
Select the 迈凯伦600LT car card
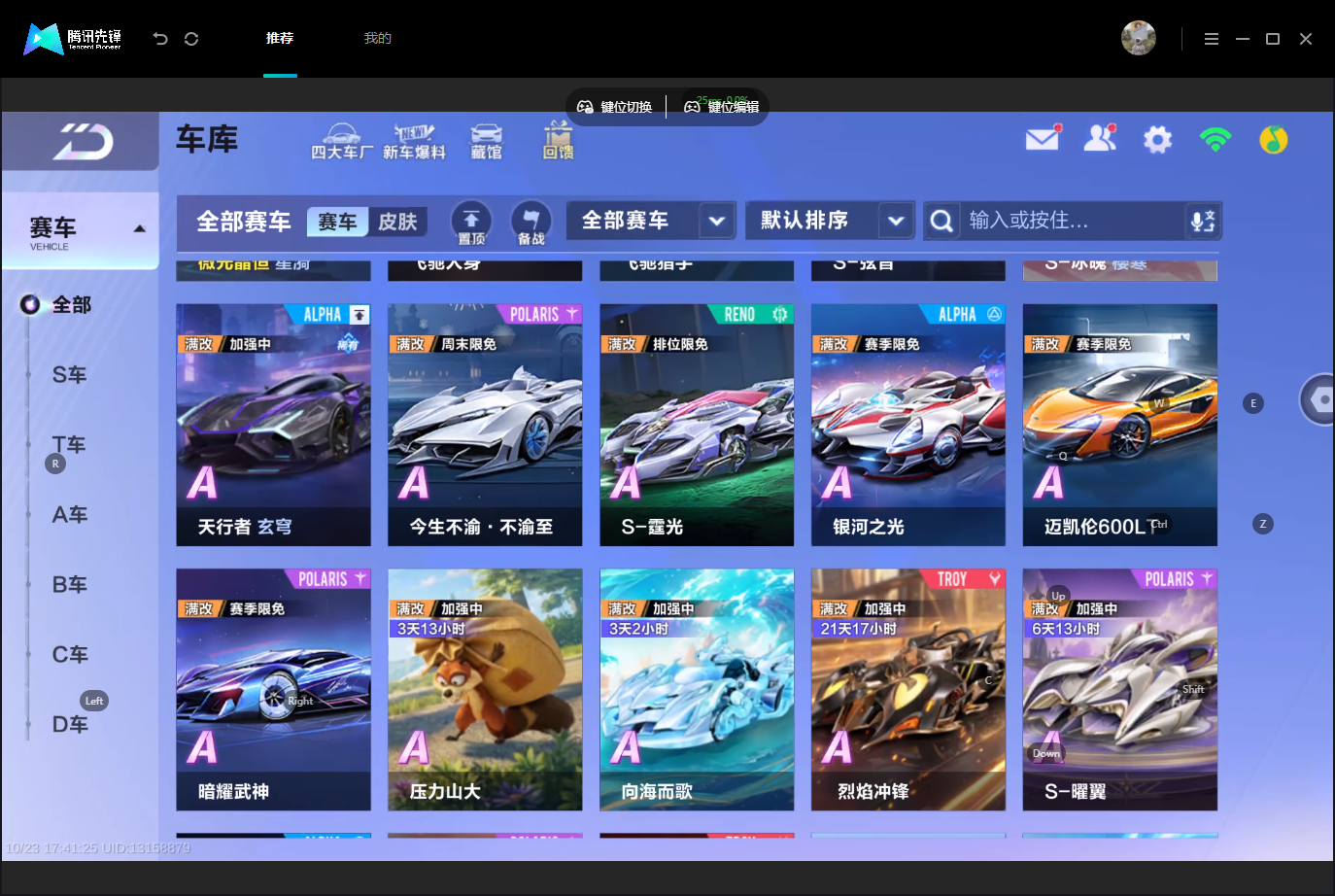[1120, 425]
